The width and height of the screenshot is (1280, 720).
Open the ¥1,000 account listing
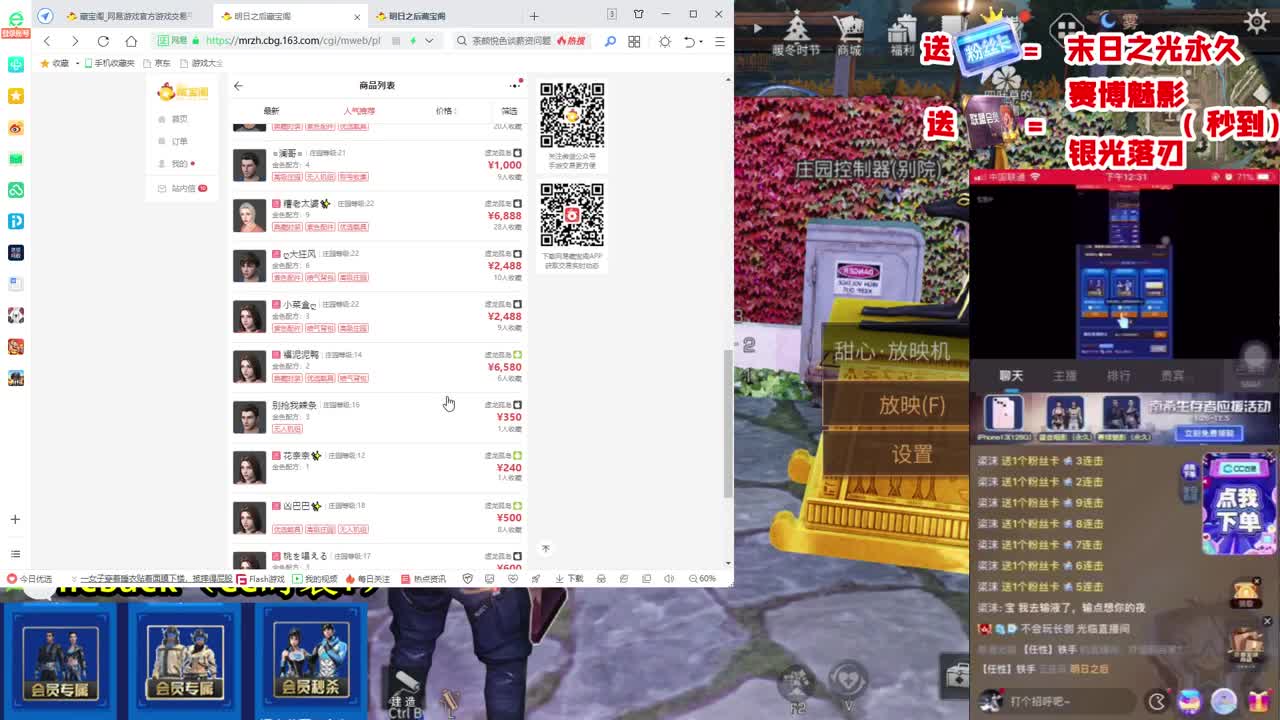coord(378,166)
